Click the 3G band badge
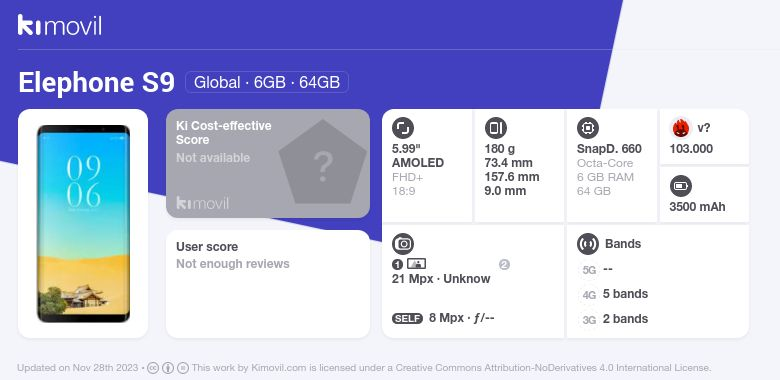The height and width of the screenshot is (380, 780). click(589, 320)
